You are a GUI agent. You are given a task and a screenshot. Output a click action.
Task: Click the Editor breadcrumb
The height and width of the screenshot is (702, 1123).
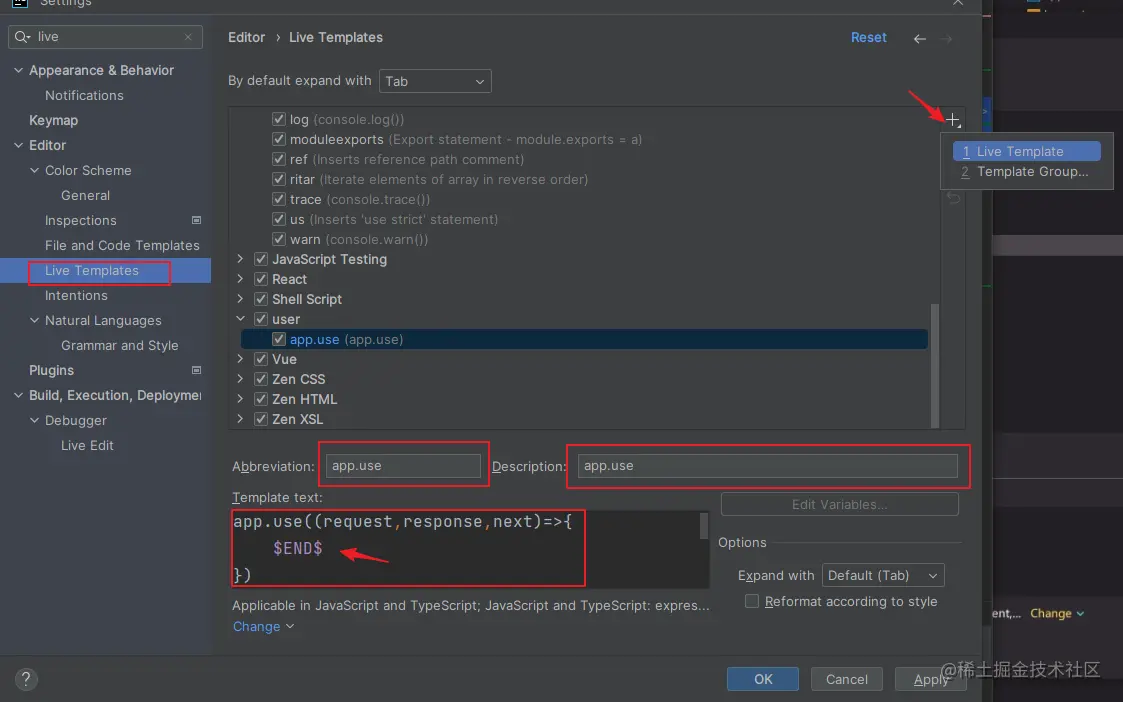pyautogui.click(x=246, y=37)
